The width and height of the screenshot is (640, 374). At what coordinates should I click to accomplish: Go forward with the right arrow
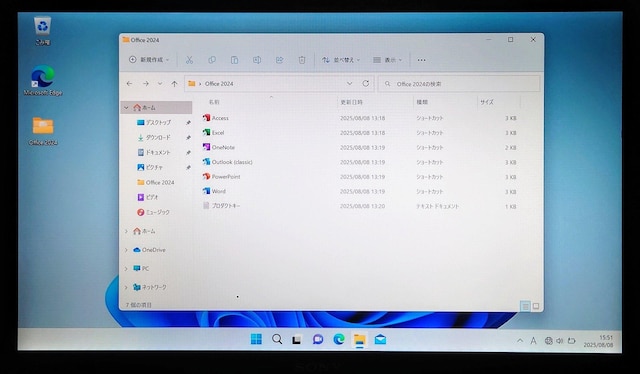(146, 84)
